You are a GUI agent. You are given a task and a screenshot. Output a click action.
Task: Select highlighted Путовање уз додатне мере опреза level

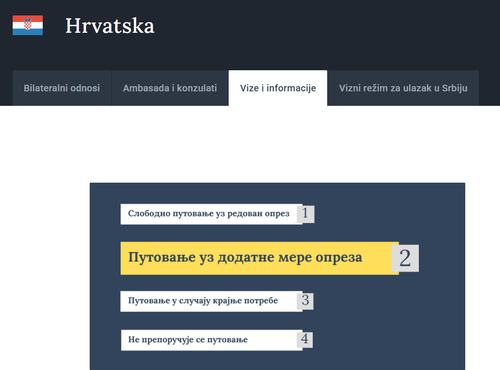tap(259, 258)
